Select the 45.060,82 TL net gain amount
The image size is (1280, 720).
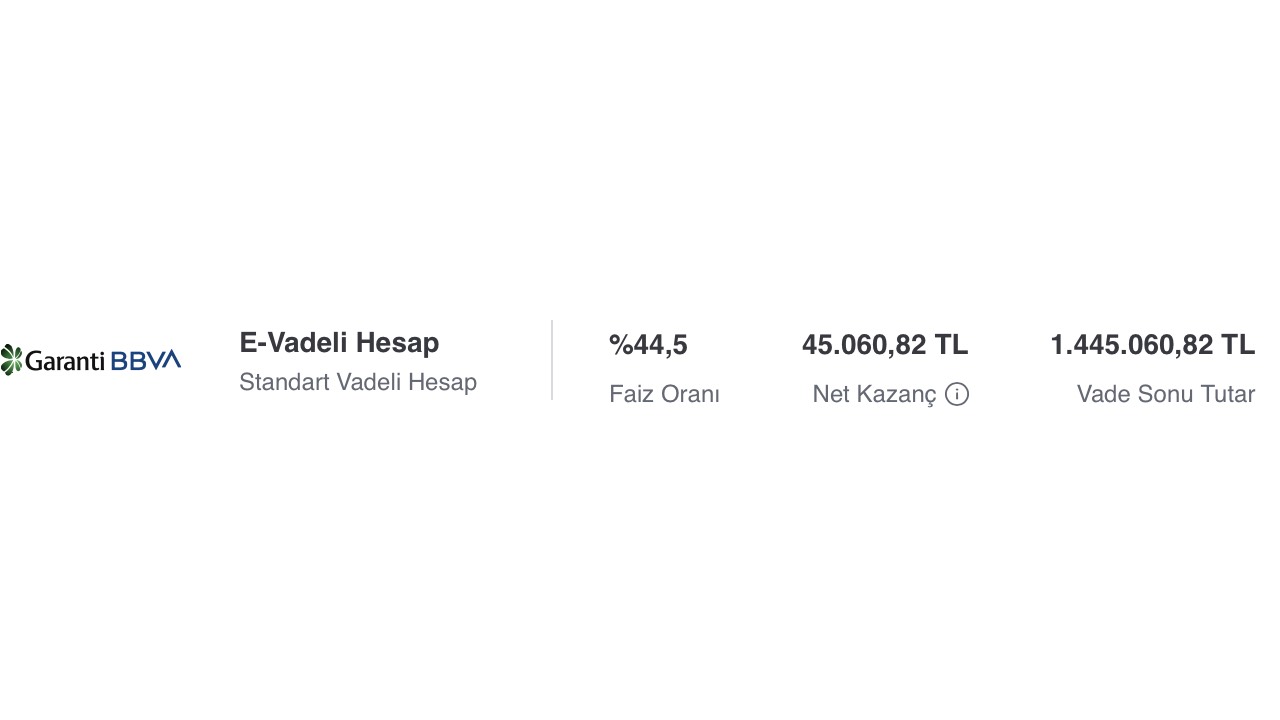tap(885, 345)
